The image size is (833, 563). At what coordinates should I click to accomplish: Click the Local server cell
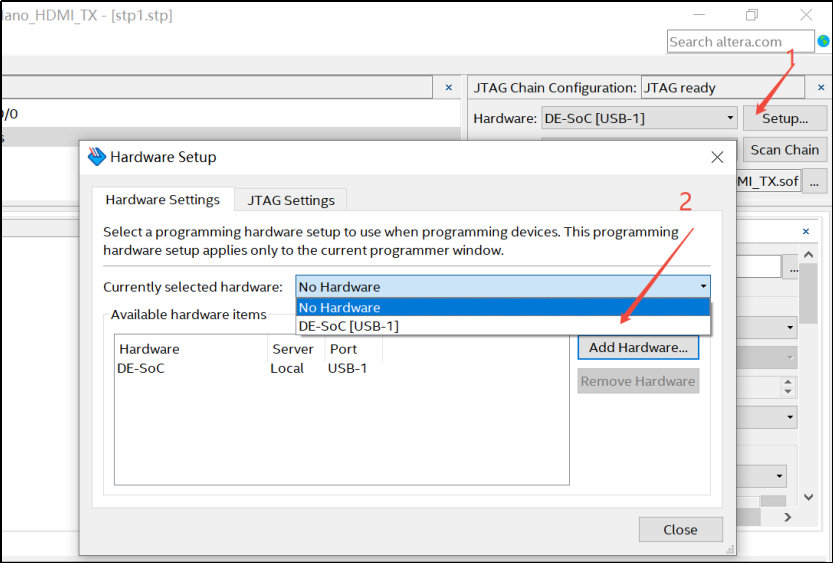[287, 369]
